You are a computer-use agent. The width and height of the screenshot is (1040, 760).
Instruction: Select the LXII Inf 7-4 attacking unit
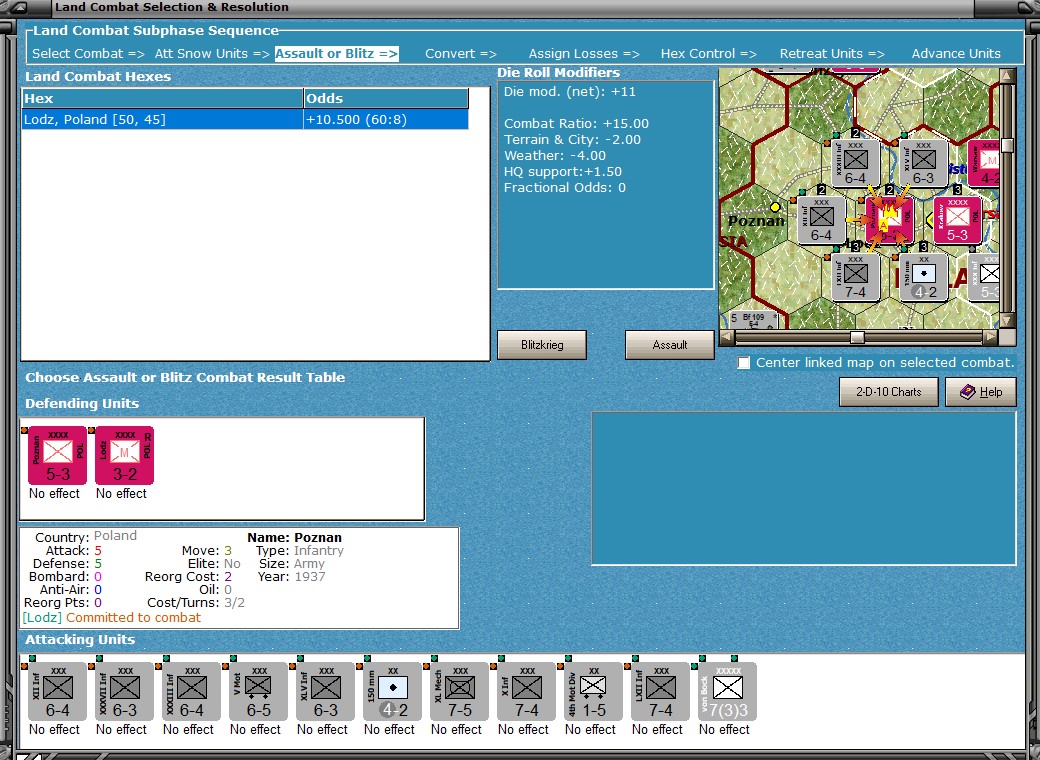pyautogui.click(x=661, y=691)
